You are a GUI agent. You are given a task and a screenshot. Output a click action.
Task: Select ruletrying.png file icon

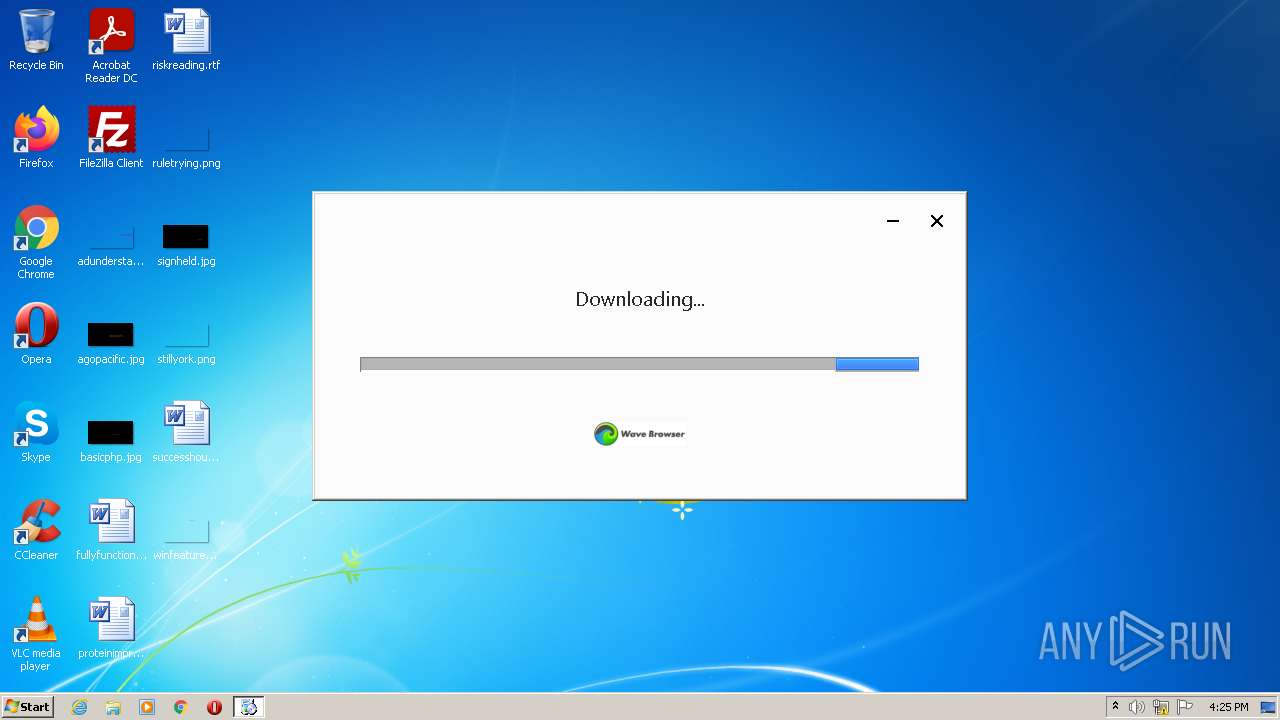186,145
